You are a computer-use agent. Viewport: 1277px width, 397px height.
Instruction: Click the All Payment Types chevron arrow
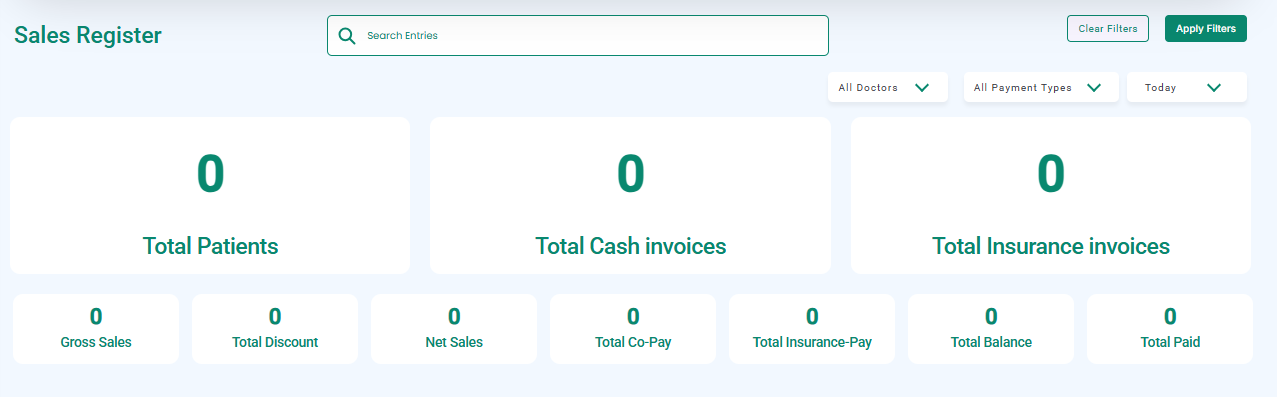1095,88
